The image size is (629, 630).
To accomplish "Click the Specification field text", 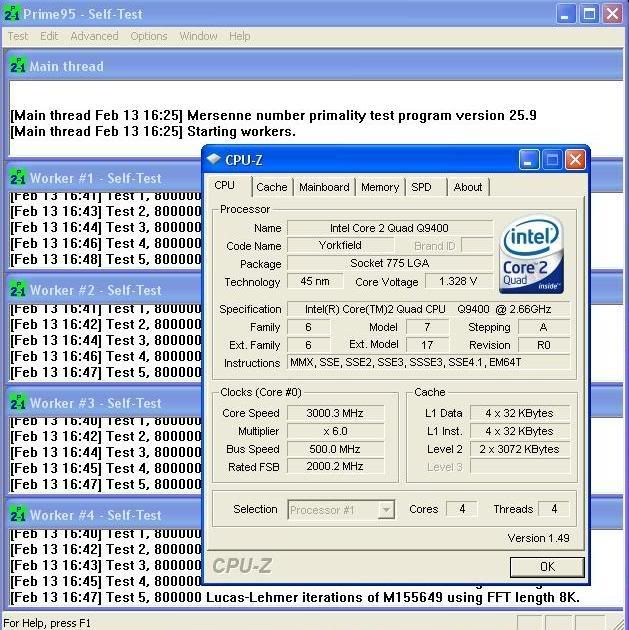I will pos(429,309).
